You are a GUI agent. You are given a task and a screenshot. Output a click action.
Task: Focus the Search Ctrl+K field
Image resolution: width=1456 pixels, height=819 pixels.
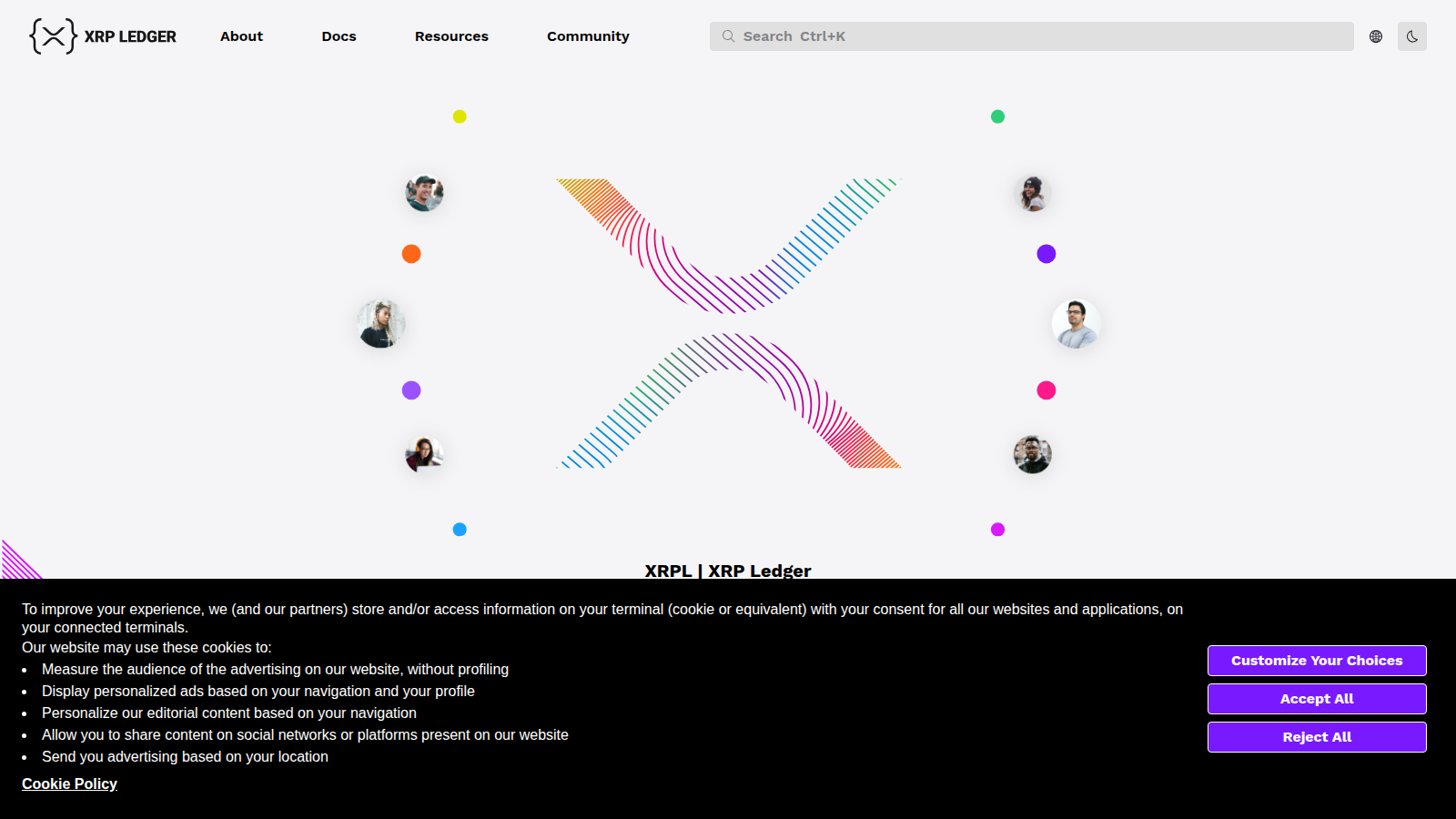[1032, 36]
